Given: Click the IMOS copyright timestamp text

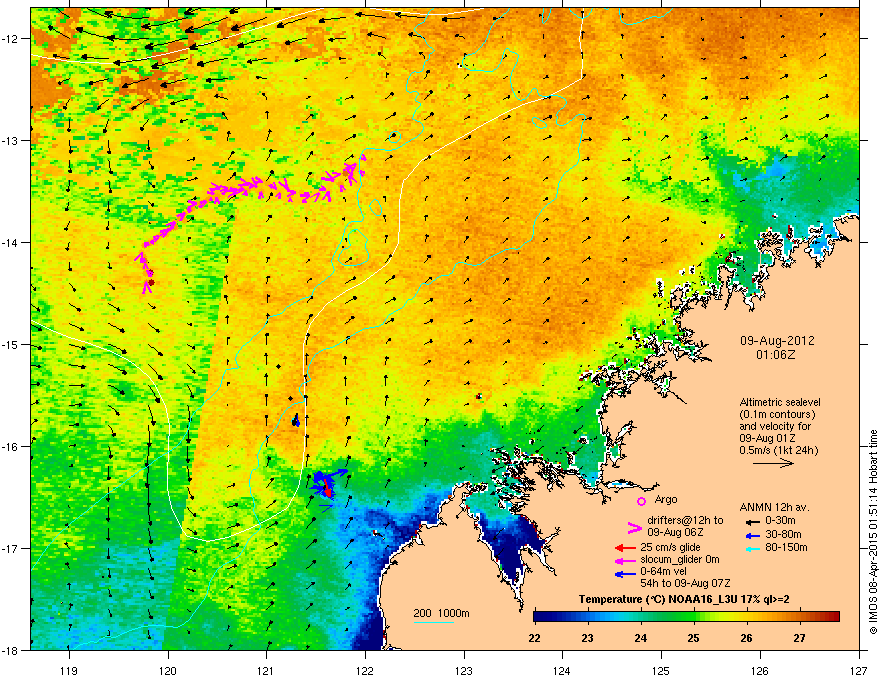Looking at the screenshot, I should pyautogui.click(x=873, y=532).
